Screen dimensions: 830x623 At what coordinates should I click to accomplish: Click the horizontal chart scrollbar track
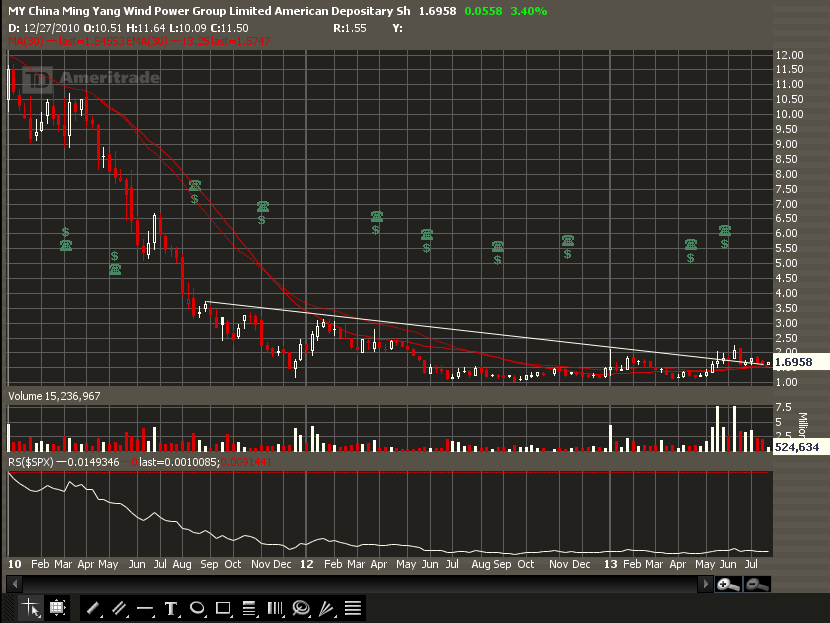360,584
